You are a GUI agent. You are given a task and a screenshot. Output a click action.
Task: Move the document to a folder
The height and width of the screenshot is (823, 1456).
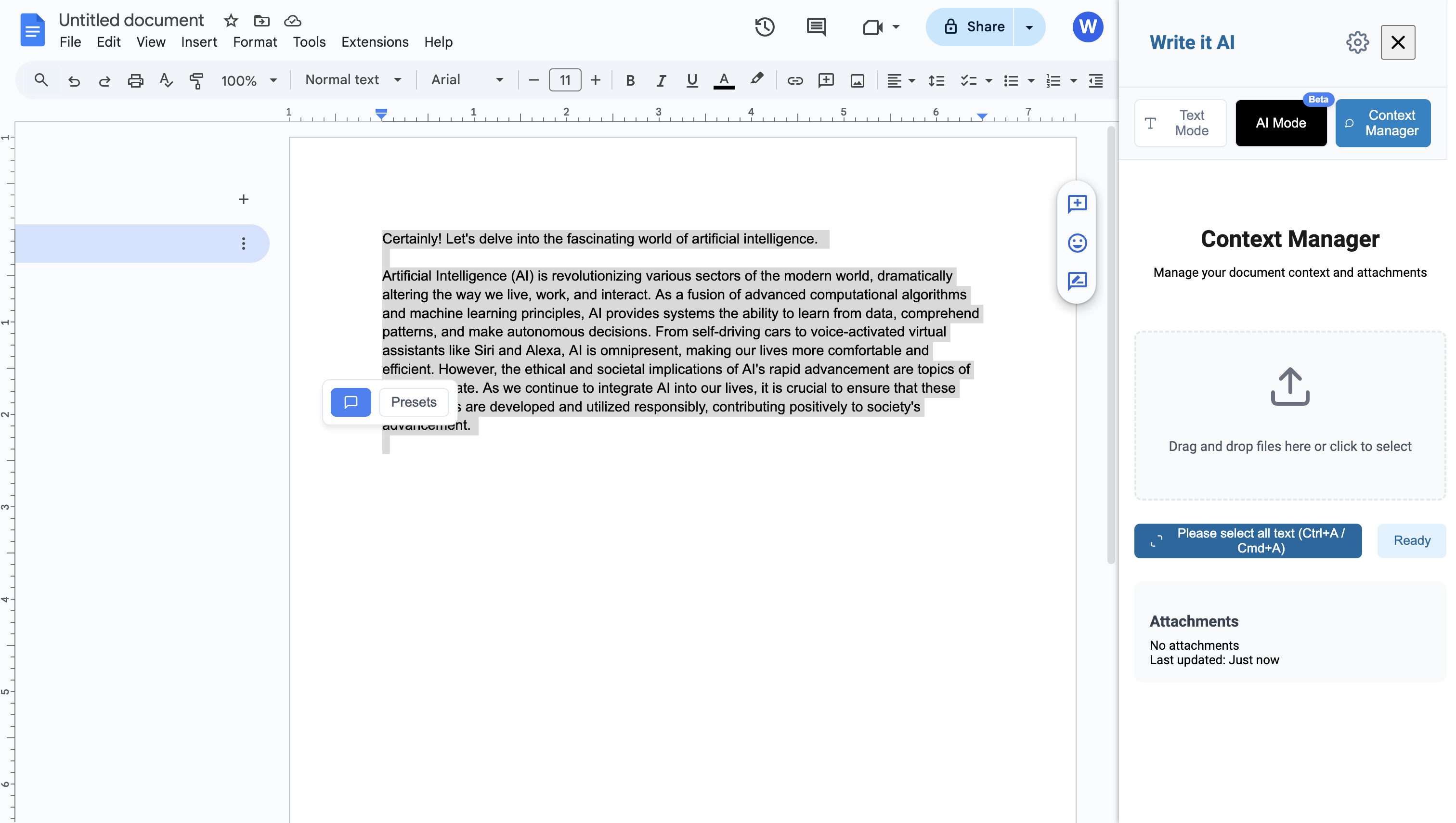(x=261, y=21)
